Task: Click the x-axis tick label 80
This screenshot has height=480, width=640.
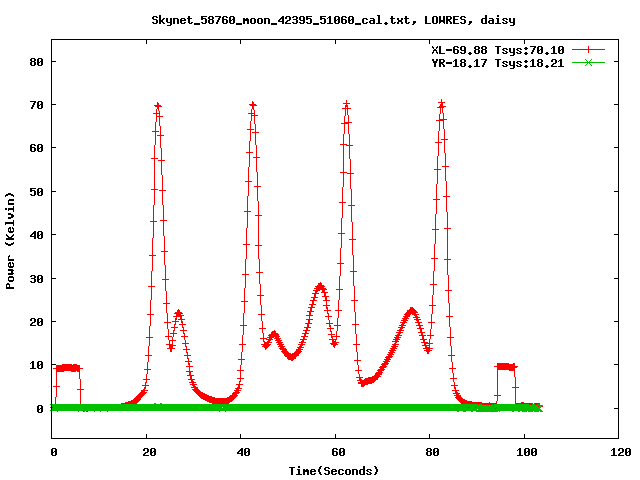Action: [x=432, y=452]
